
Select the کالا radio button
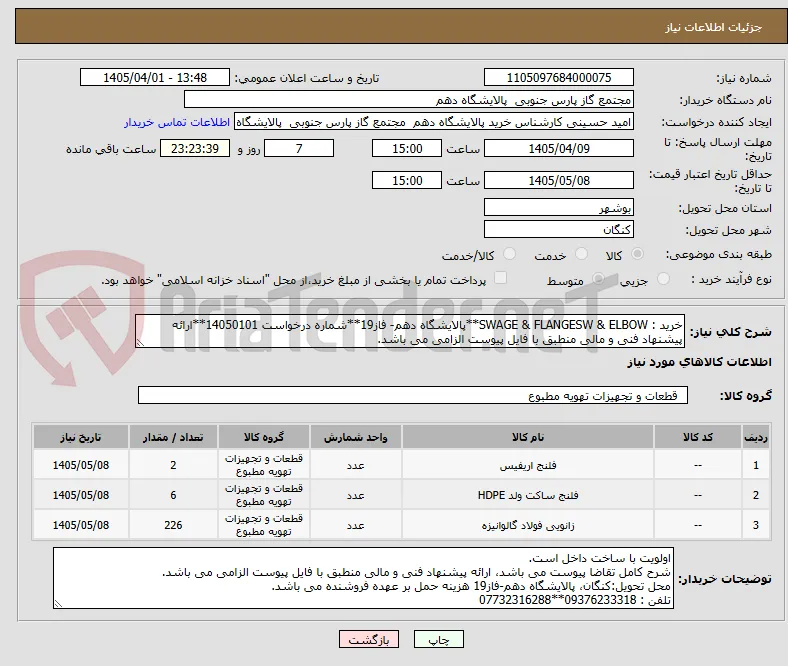coord(637,254)
